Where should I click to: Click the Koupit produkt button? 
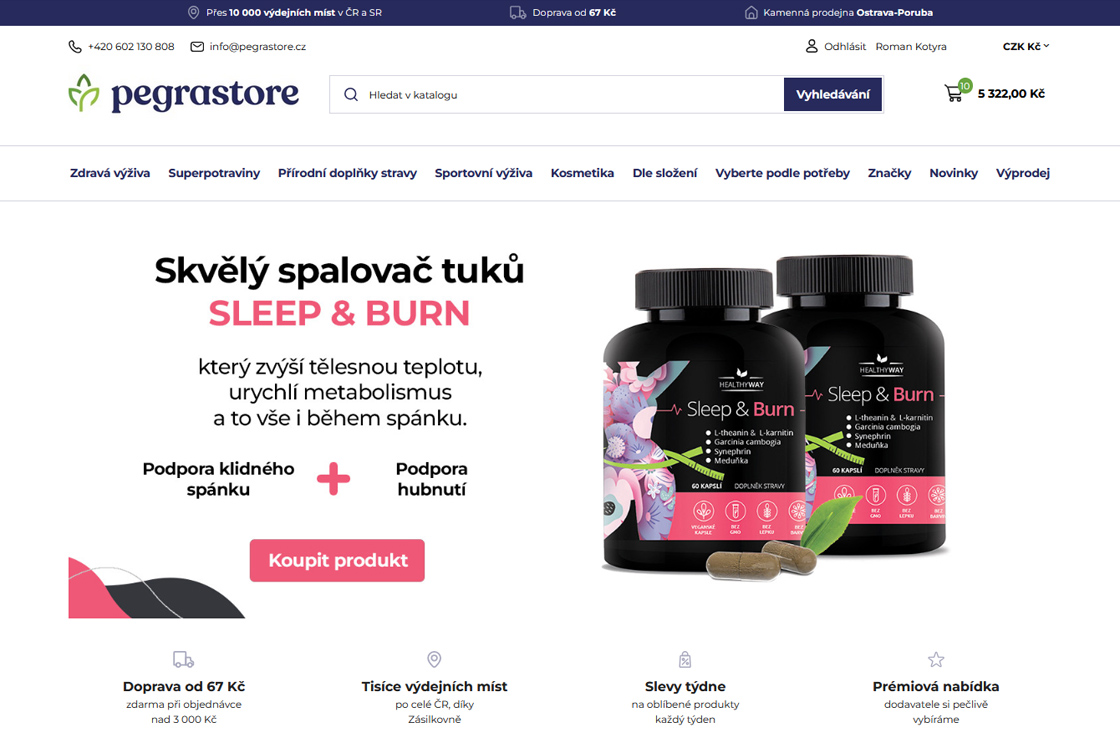(x=337, y=560)
